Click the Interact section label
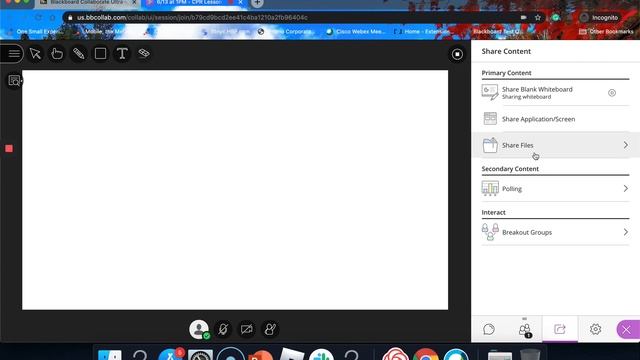Image resolution: width=640 pixels, height=360 pixels. point(493,212)
